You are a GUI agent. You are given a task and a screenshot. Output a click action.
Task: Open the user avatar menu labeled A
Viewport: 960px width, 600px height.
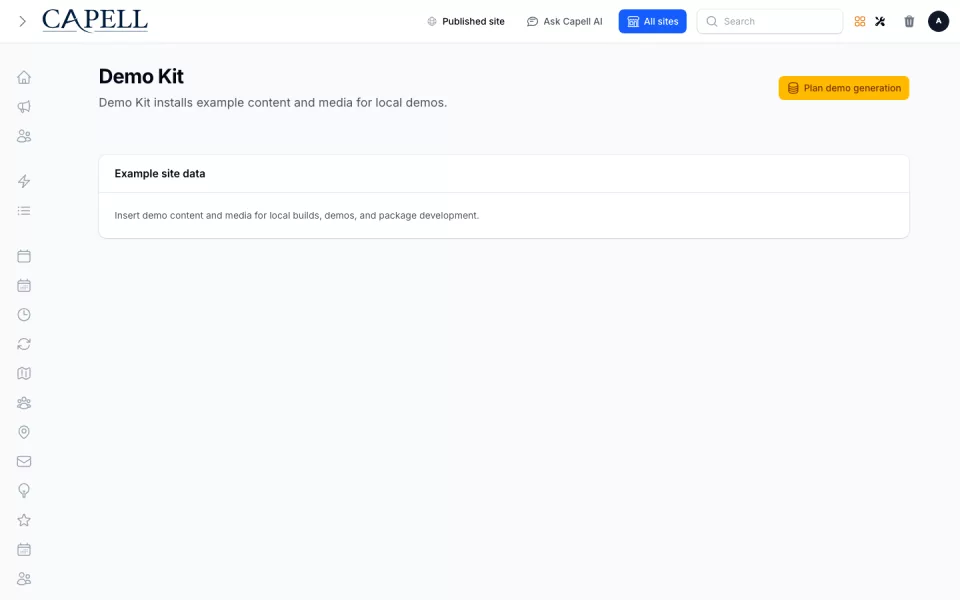(938, 21)
